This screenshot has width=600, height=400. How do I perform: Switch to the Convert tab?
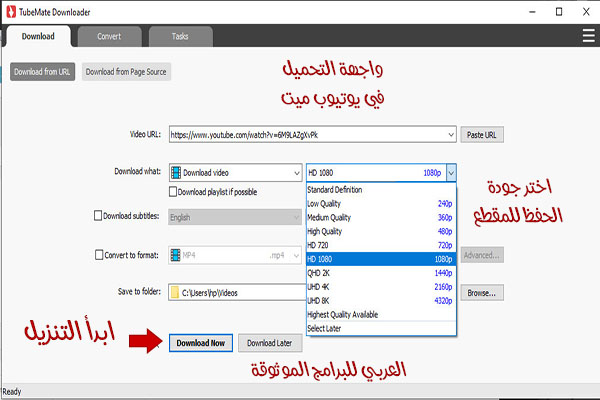[109, 36]
